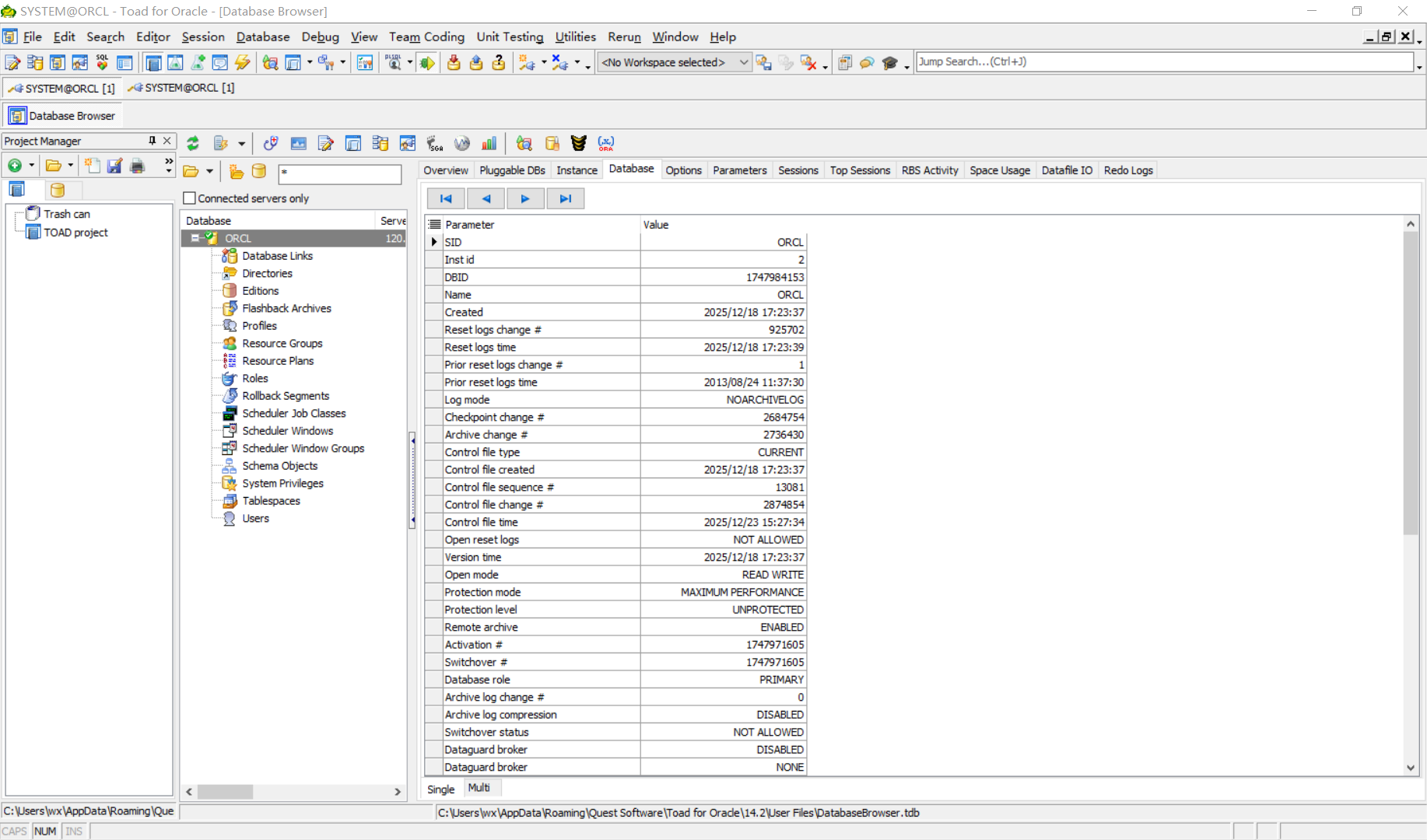Screen dimensions: 1427x840
Task: Refresh the Database Browser with green arrows icon
Action: click(x=193, y=143)
